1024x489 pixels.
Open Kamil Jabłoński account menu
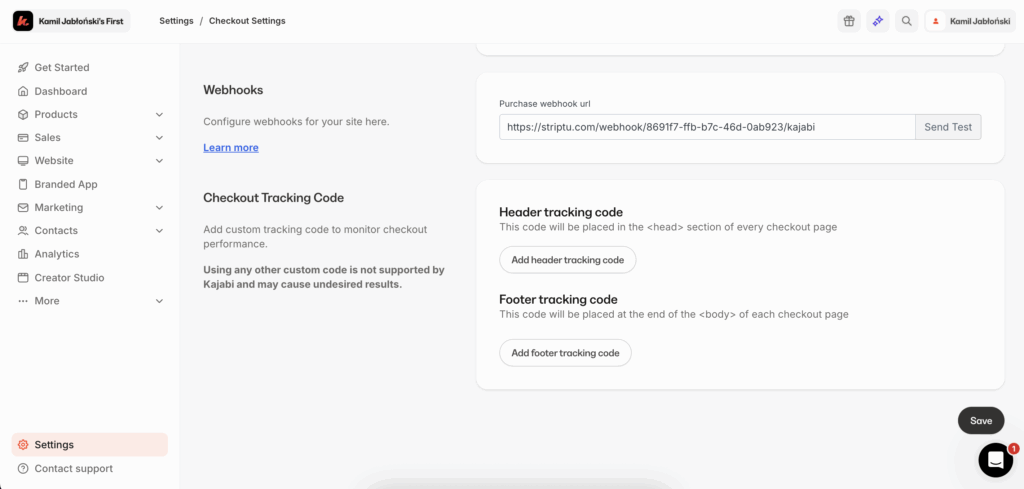click(966, 21)
